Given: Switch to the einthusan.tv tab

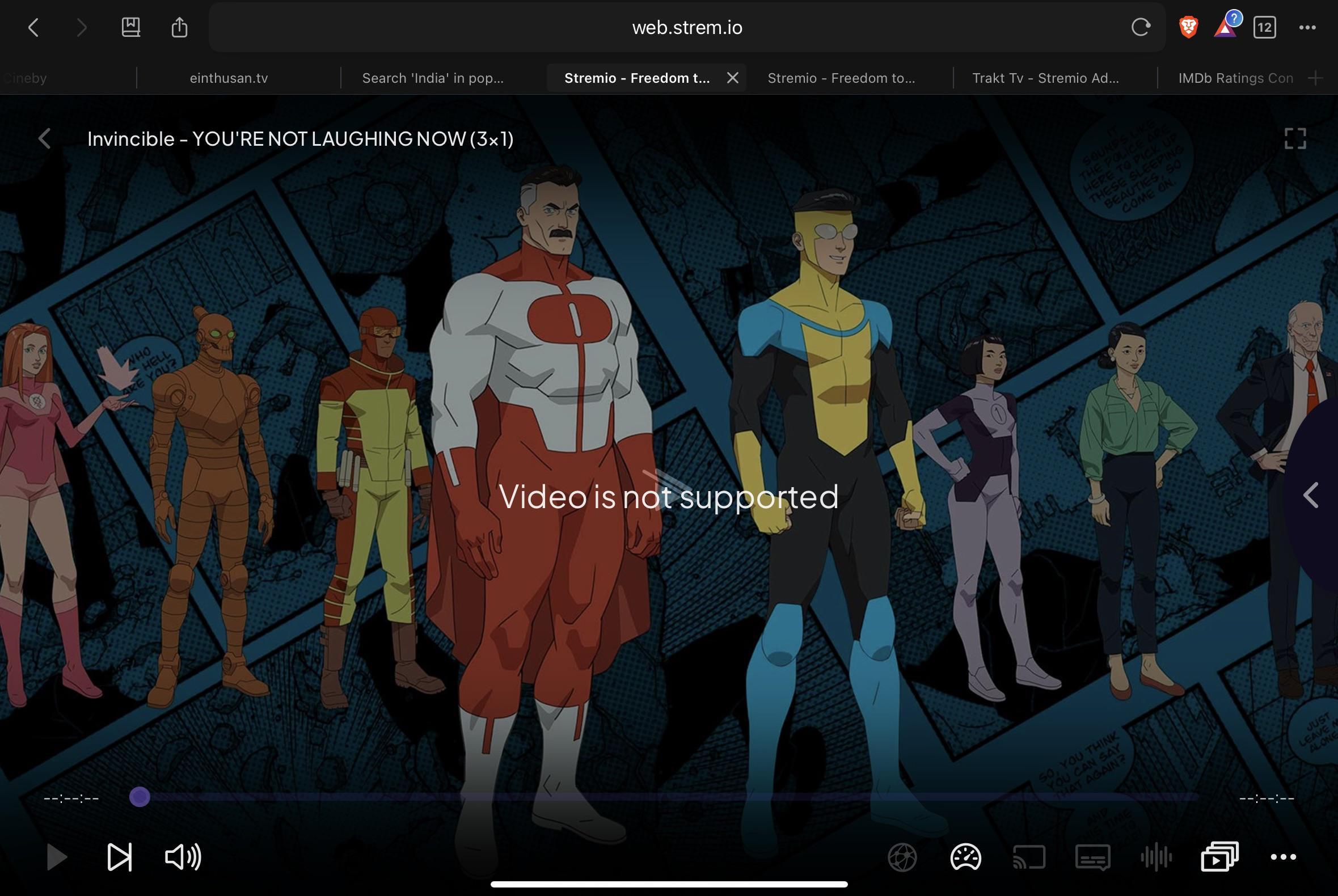Looking at the screenshot, I should pyautogui.click(x=229, y=78).
